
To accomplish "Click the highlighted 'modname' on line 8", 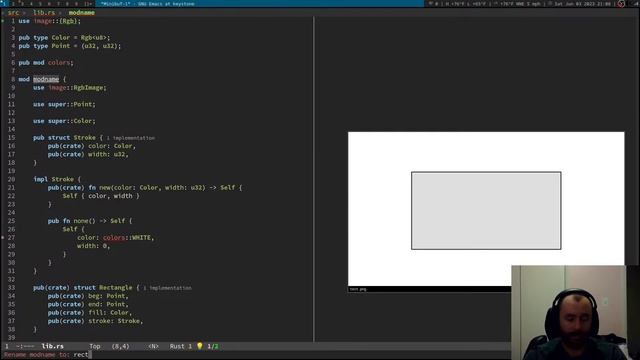I will [x=46, y=79].
